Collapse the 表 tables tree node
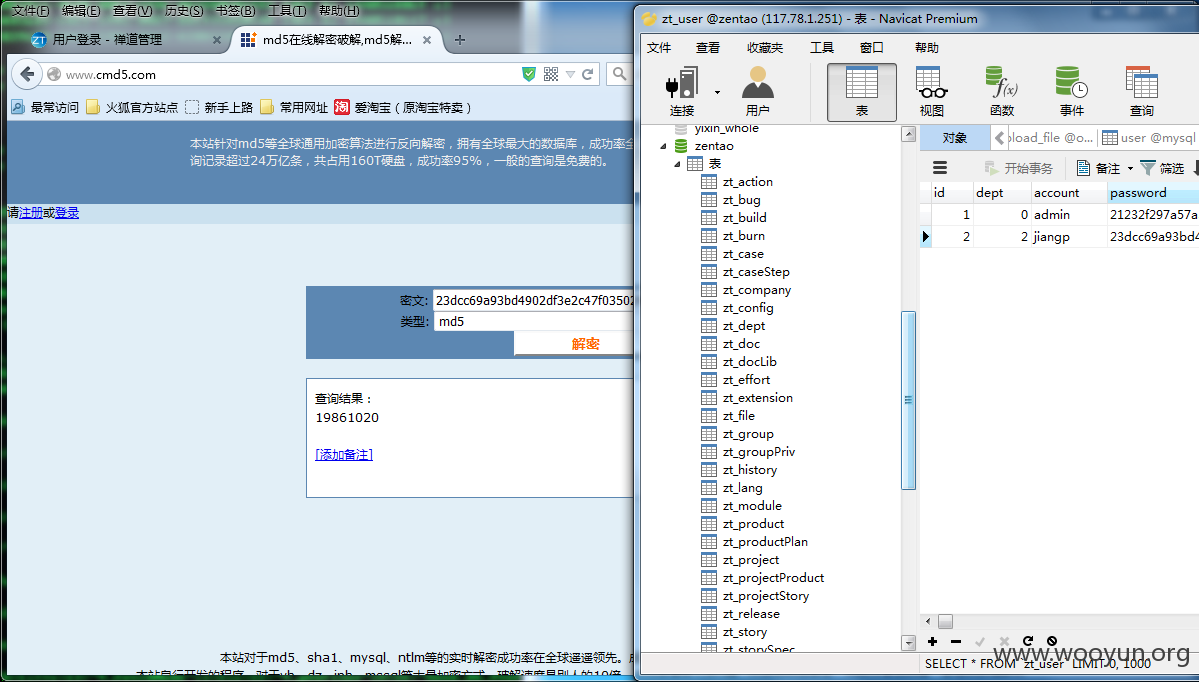The image size is (1199, 682). point(677,164)
